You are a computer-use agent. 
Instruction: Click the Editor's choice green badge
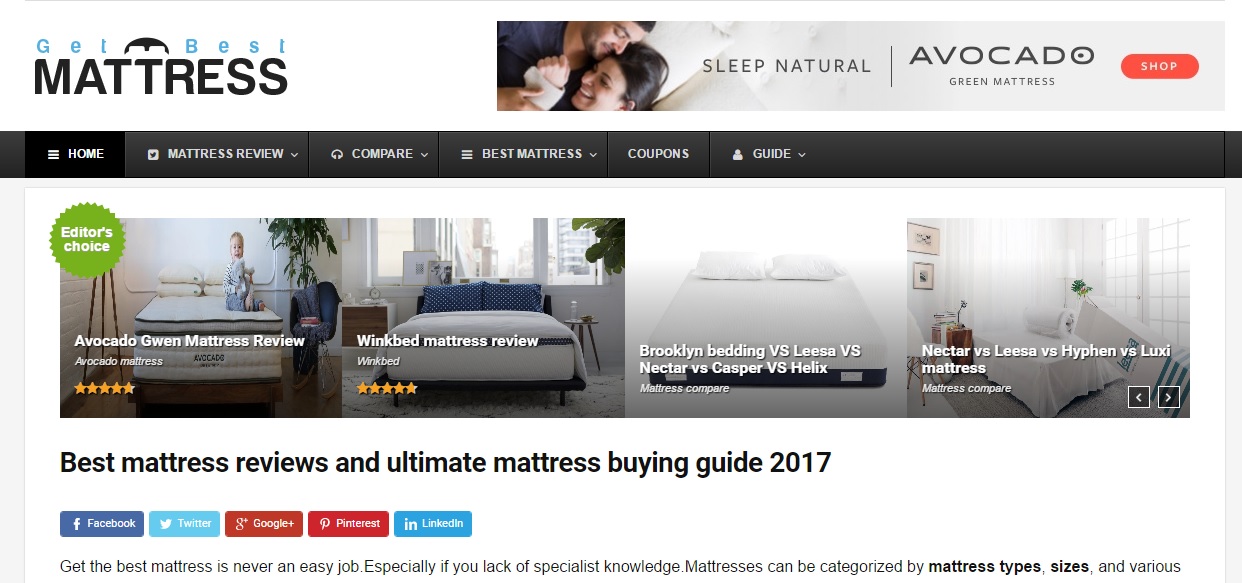coord(87,239)
